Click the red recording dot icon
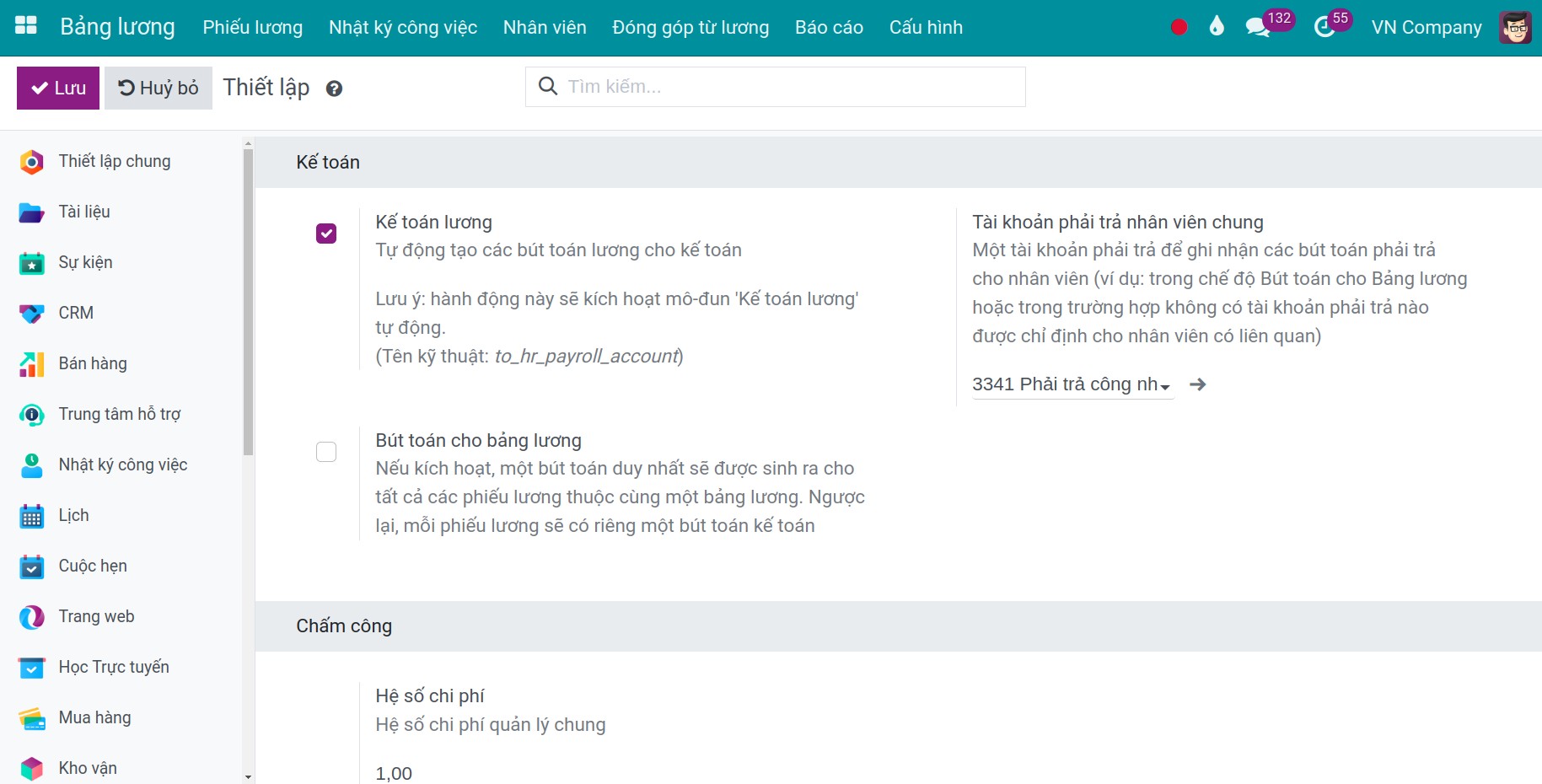 click(x=1179, y=27)
